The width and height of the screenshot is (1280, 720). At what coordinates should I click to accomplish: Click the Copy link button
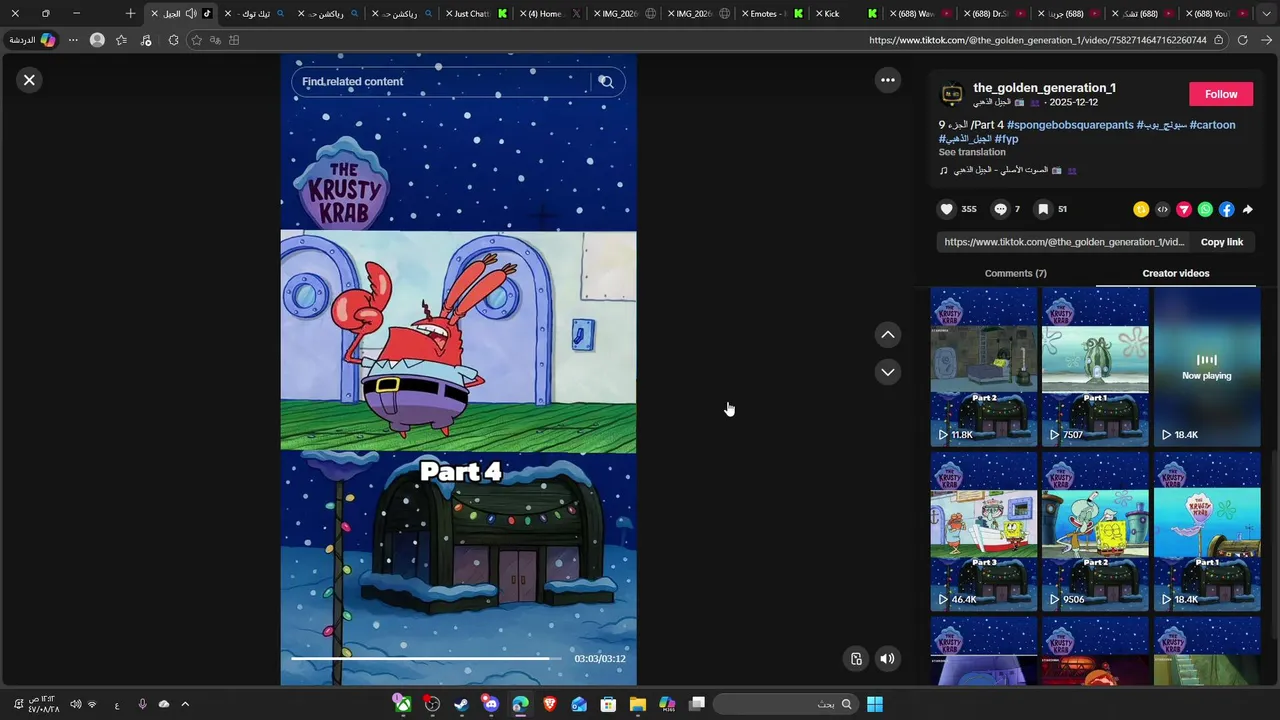coord(1222,242)
